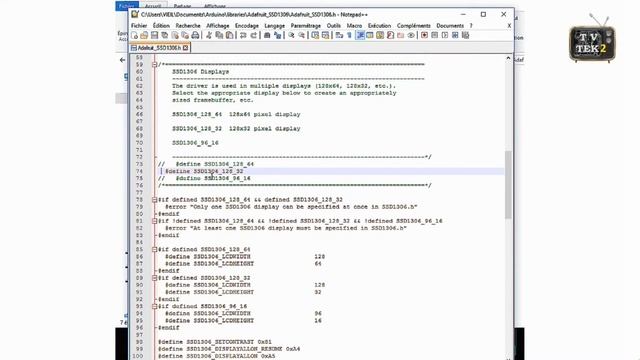Open the Recherche menu
This screenshot has width=640, height=360.
188,25
